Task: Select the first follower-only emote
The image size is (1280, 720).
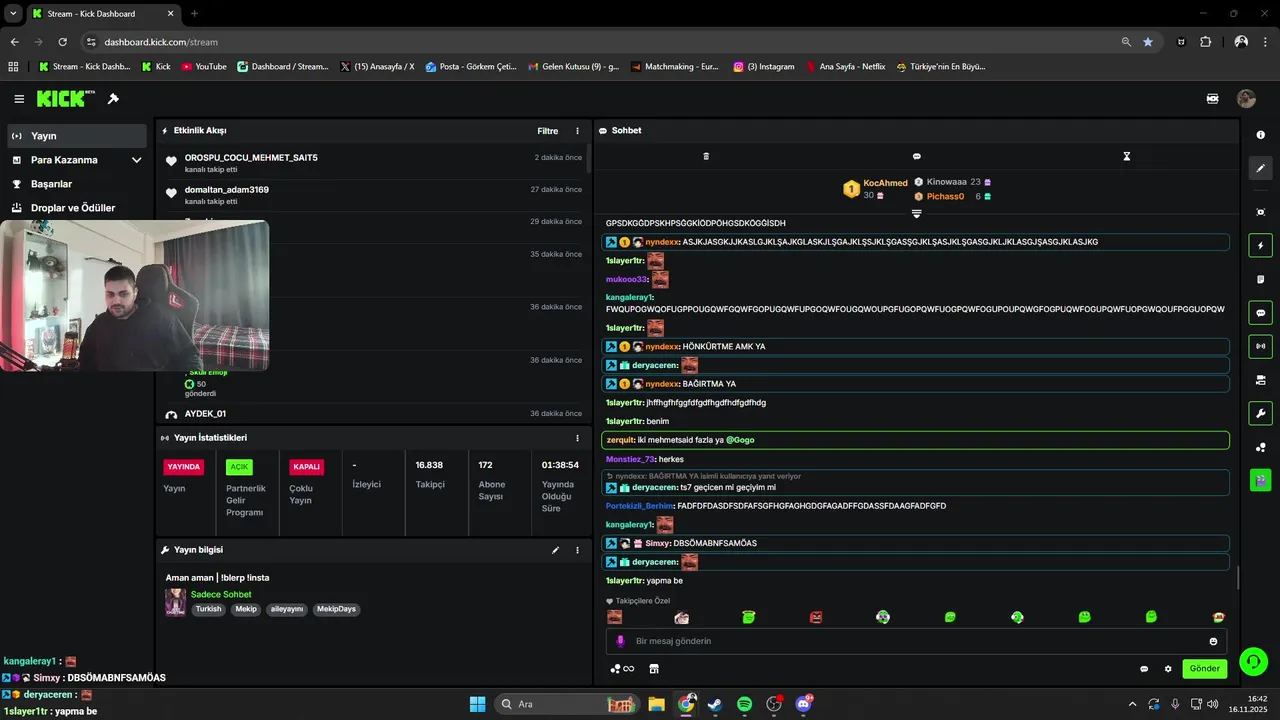Action: (614, 617)
